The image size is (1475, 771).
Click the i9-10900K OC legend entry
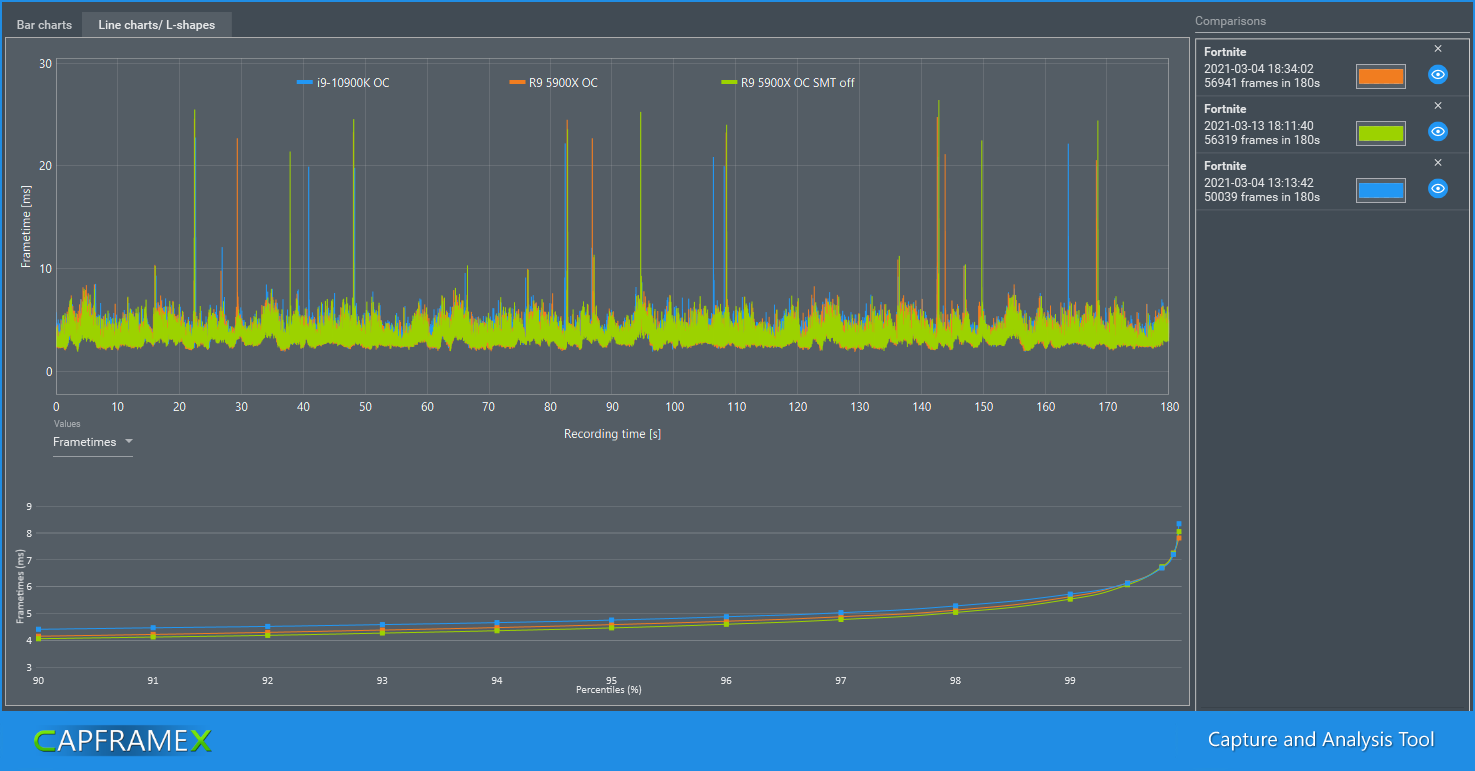(343, 83)
